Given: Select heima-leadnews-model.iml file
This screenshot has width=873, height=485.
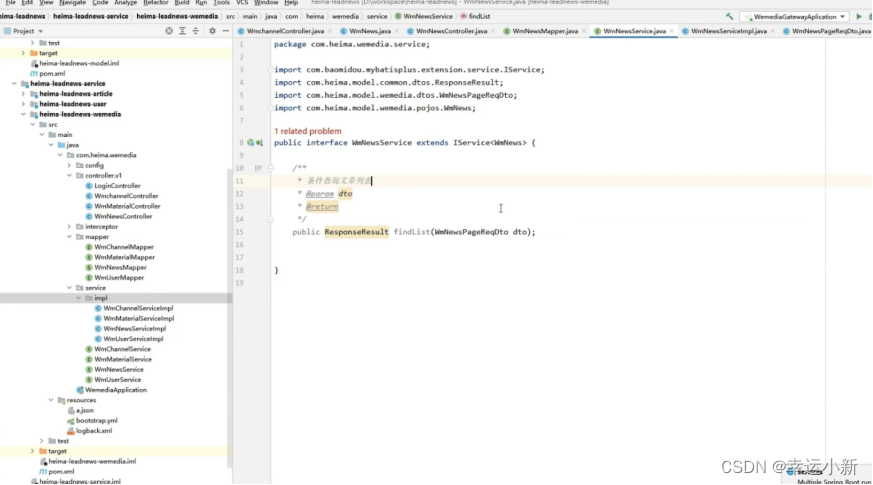Looking at the screenshot, I should (79, 63).
